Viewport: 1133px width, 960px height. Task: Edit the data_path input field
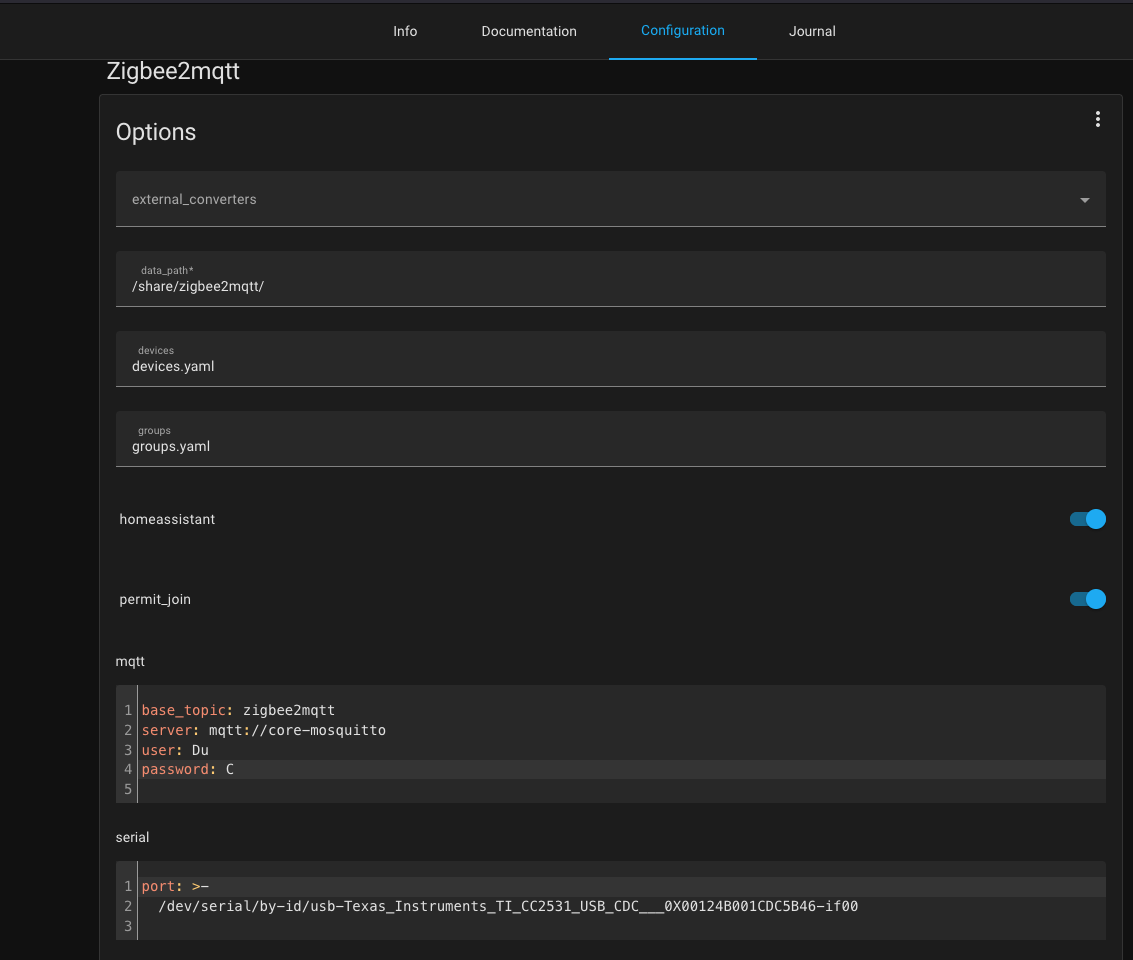pyautogui.click(x=611, y=279)
